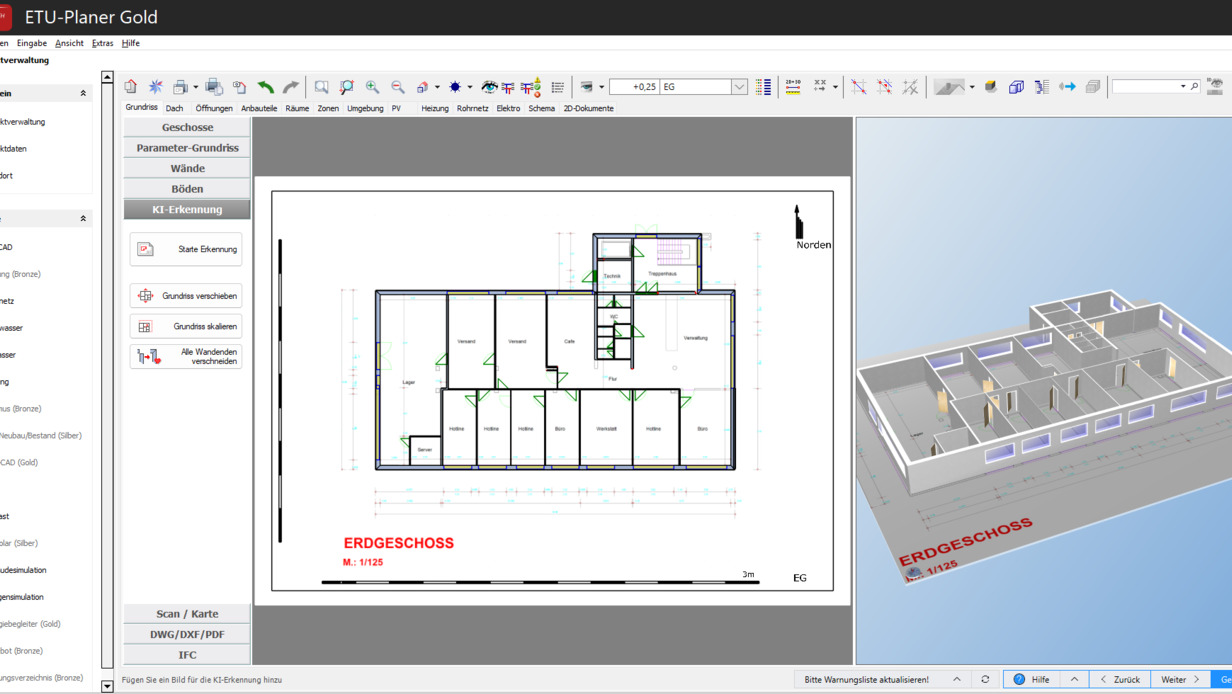Click the green undo arrow

[265, 87]
